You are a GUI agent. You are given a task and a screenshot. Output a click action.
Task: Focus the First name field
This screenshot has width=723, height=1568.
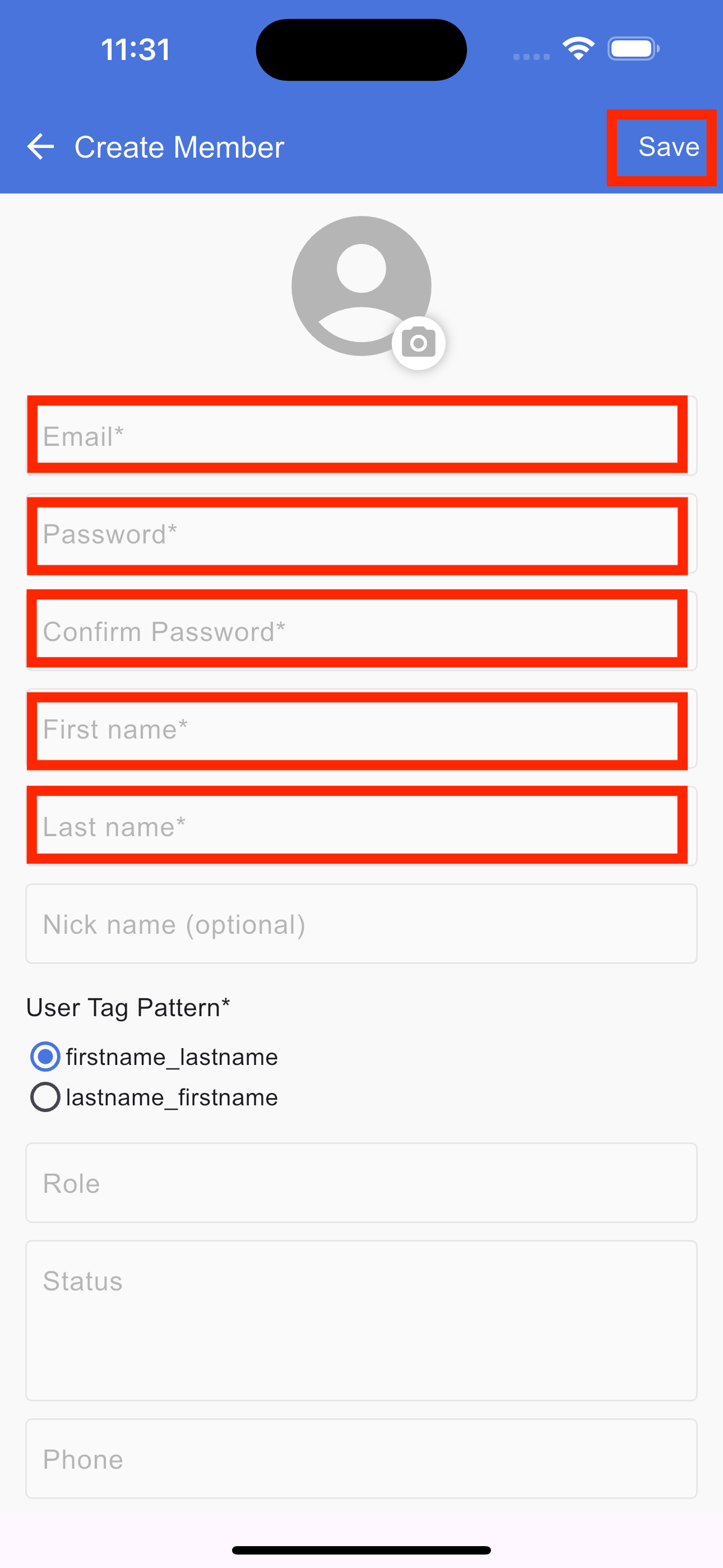(361, 728)
